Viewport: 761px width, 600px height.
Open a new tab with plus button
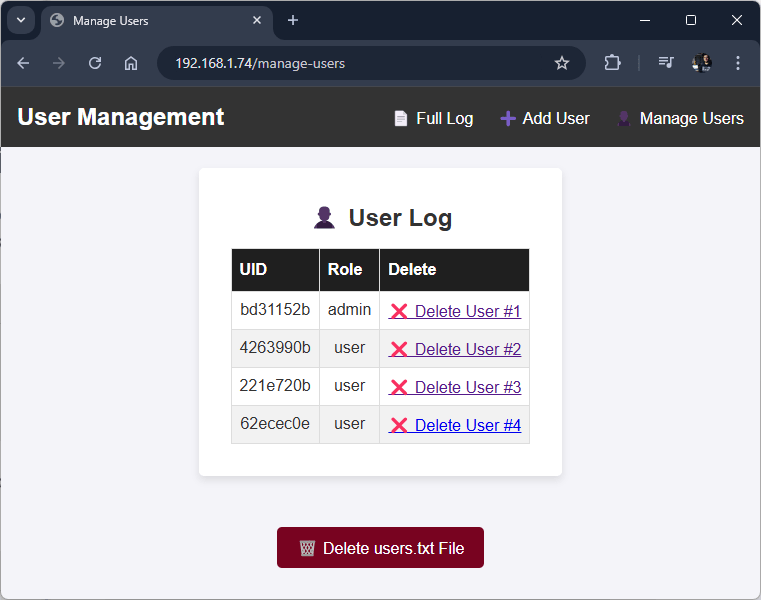(x=293, y=20)
